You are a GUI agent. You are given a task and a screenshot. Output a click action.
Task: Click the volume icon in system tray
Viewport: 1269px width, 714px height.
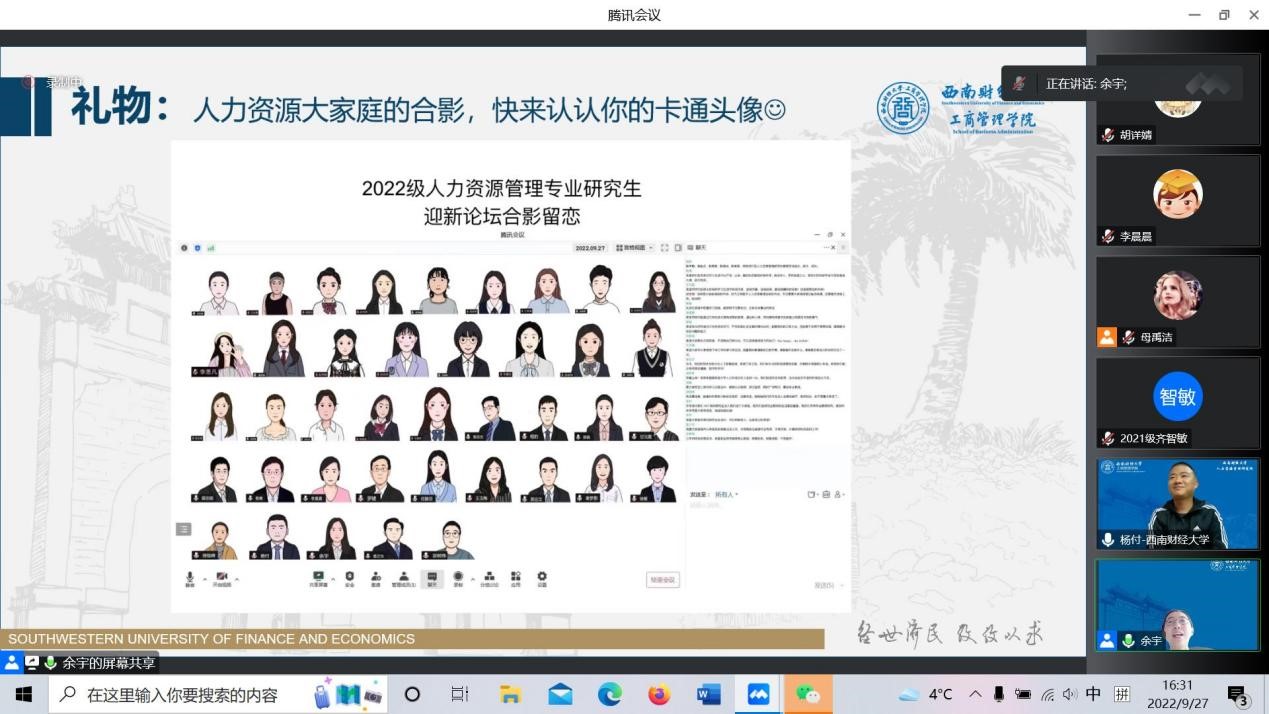(x=1069, y=694)
